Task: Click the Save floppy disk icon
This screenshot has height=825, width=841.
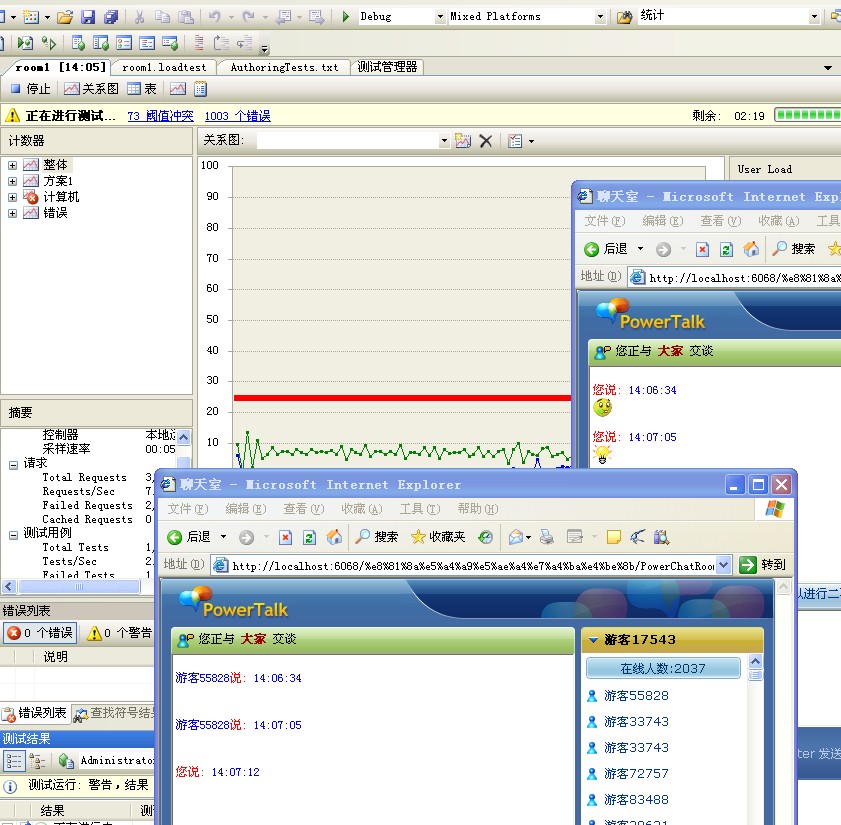Action: pos(88,17)
